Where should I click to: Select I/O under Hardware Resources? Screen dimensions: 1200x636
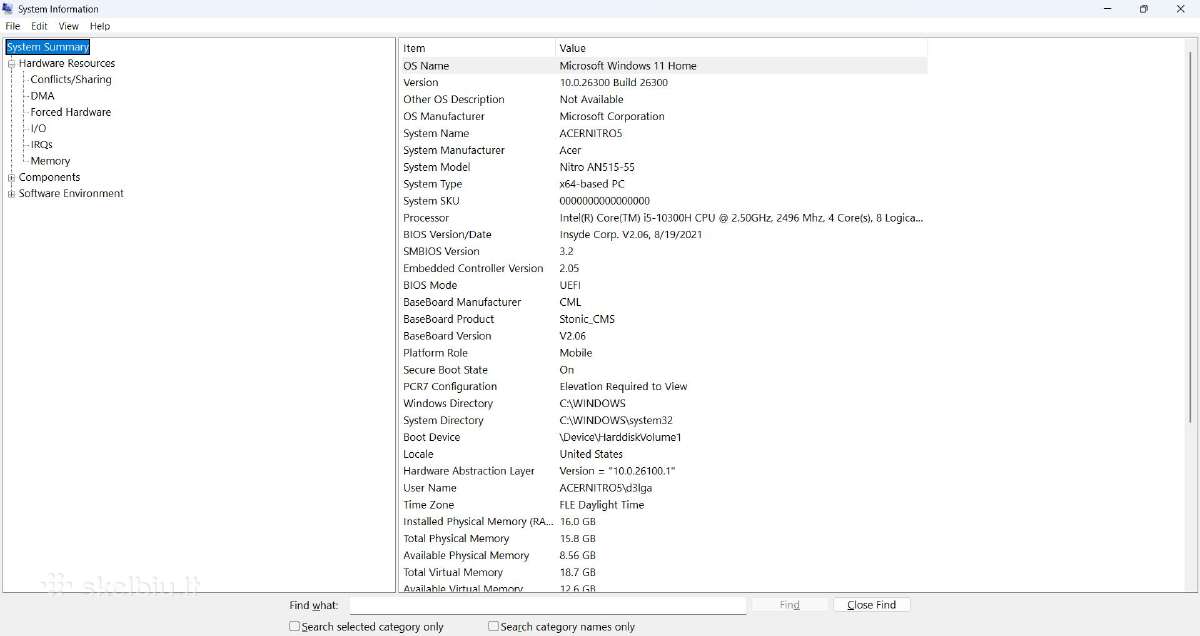pyautogui.click(x=38, y=128)
